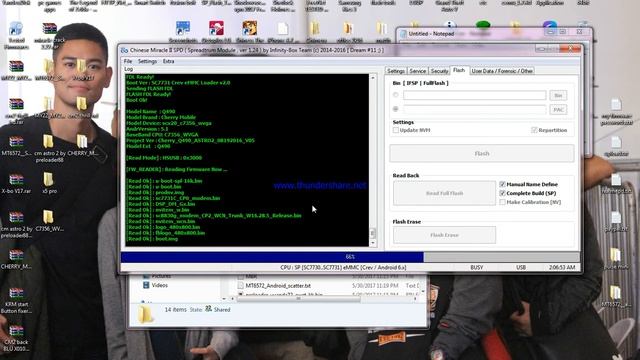This screenshot has width=640, height=360.
Task: Click the large Flash button
Action: click(x=482, y=153)
